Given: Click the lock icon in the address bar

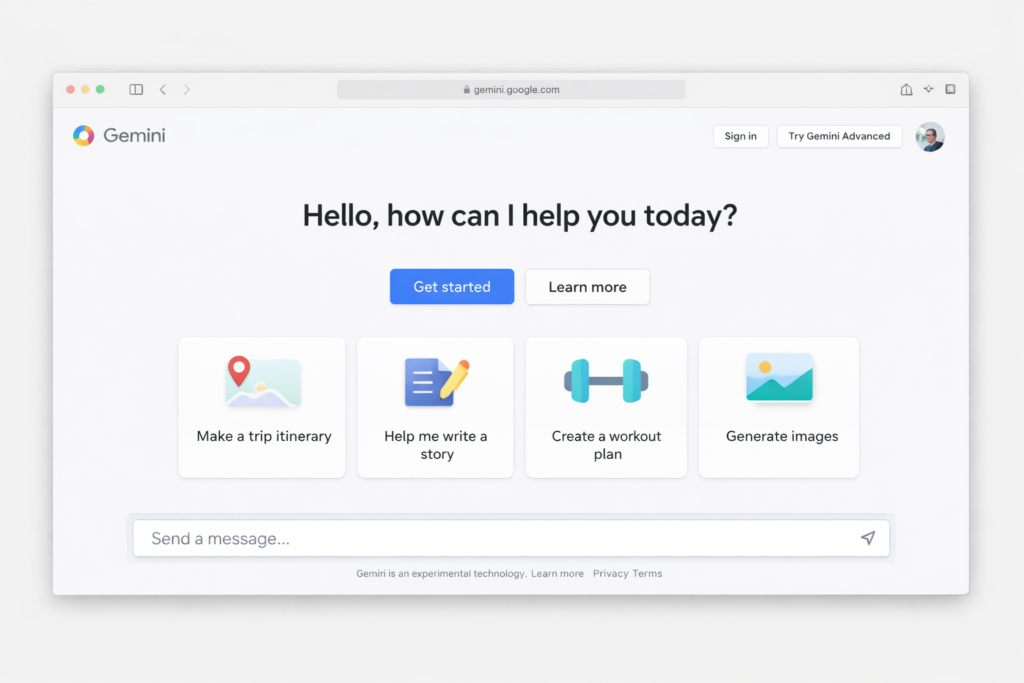Looking at the screenshot, I should tap(466, 89).
